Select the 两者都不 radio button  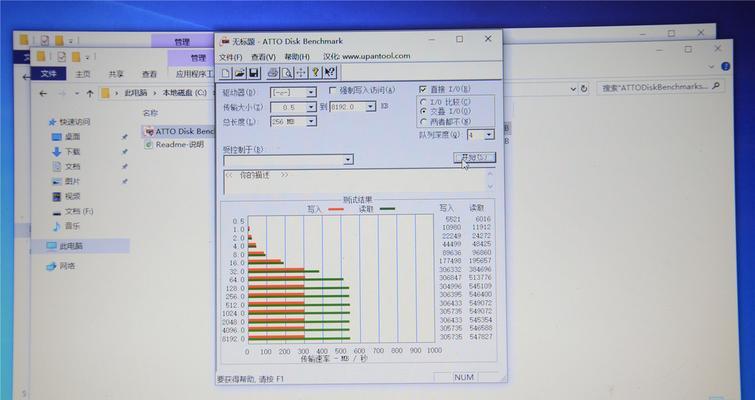click(x=423, y=121)
